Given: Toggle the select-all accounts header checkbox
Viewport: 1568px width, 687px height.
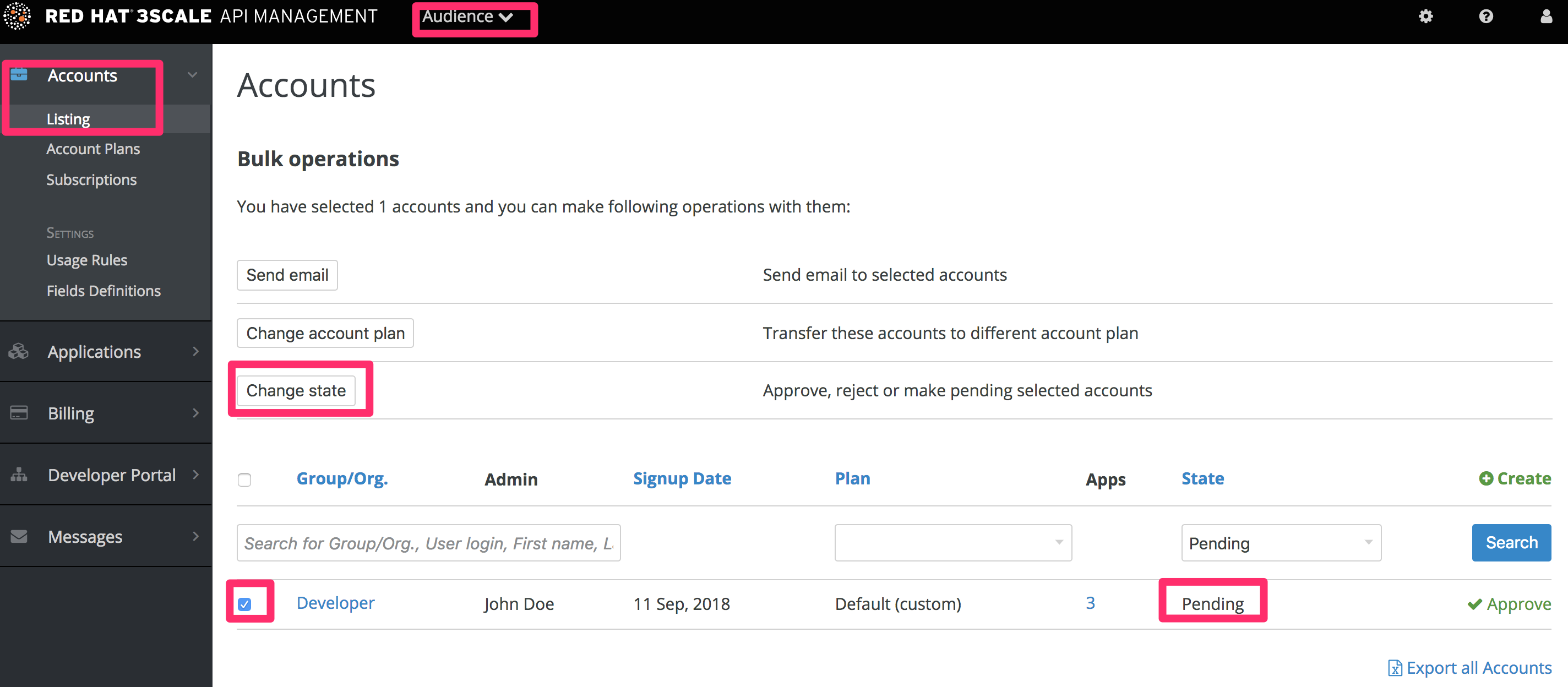Looking at the screenshot, I should (x=244, y=480).
